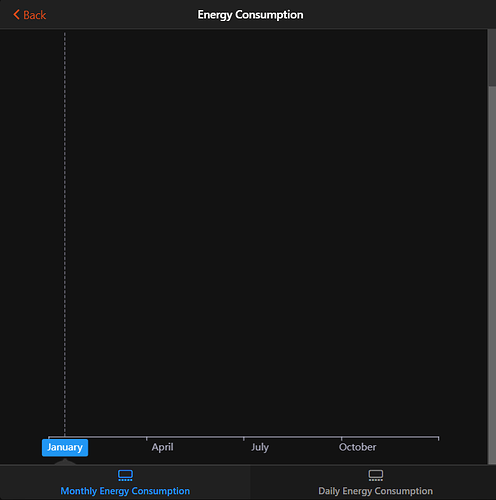This screenshot has width=496, height=500.
Task: Click the vertical scrollbar thumb
Action: click(x=492, y=58)
